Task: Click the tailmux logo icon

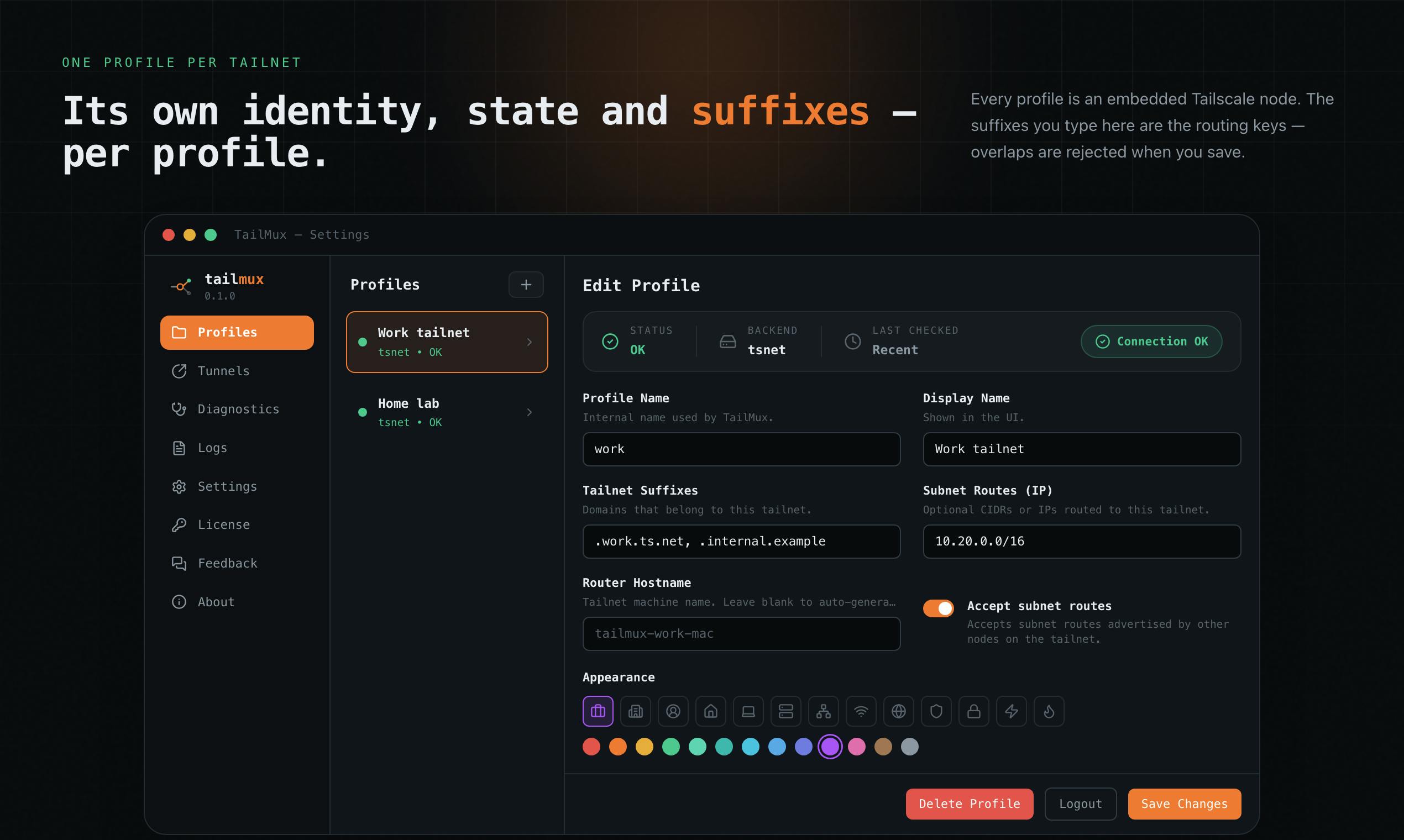Action: tap(181, 286)
